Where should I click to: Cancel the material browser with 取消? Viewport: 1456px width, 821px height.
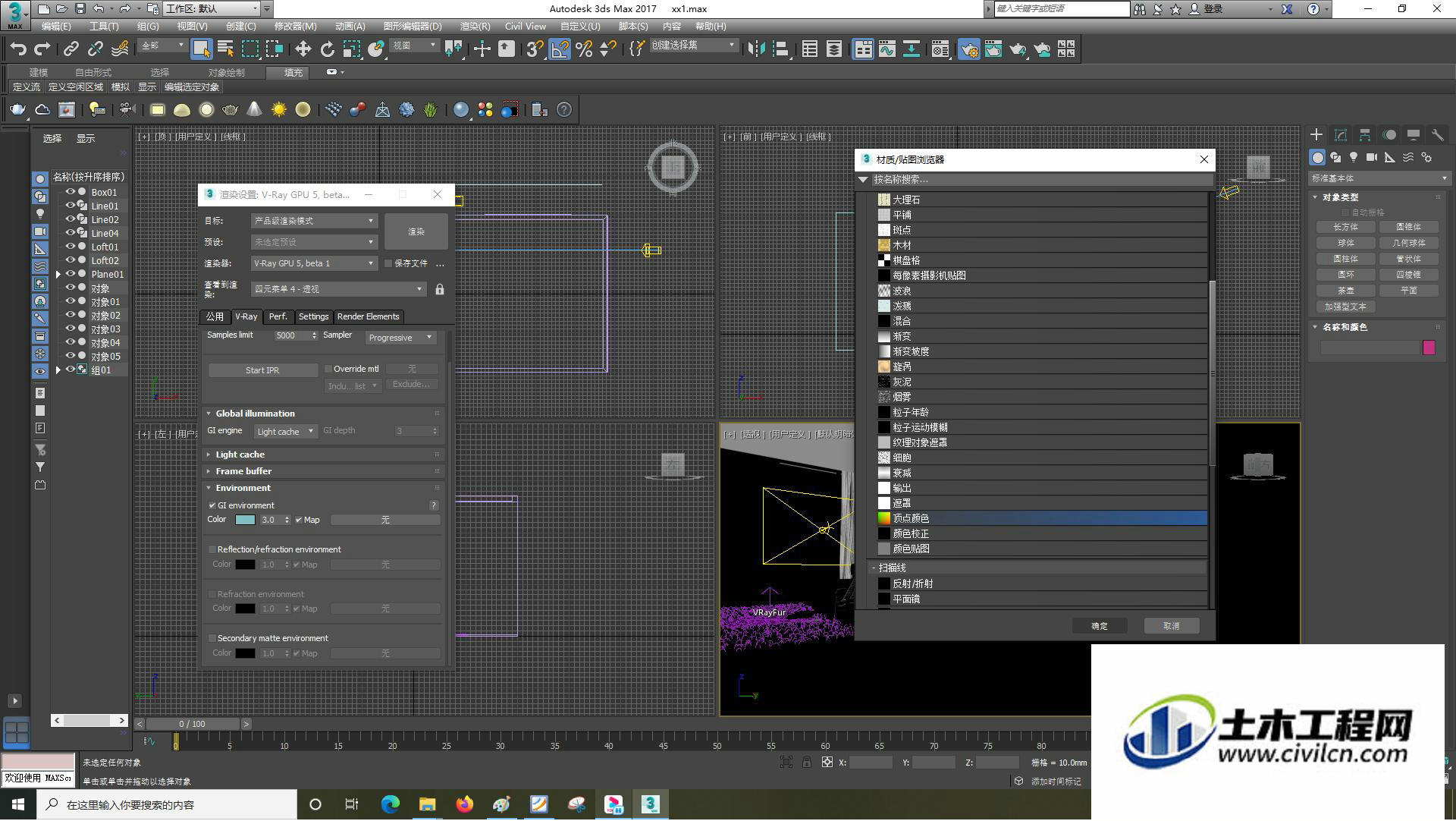click(x=1172, y=627)
